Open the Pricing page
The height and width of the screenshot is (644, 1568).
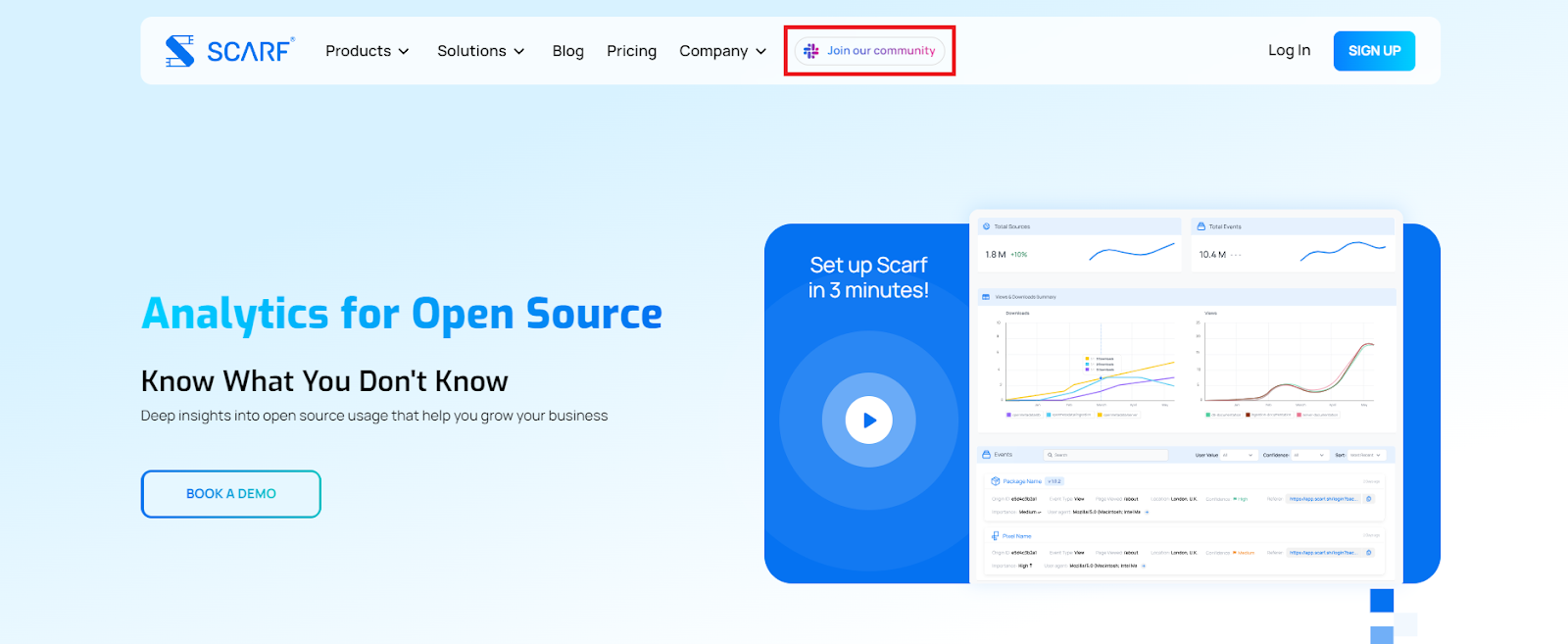(x=631, y=51)
